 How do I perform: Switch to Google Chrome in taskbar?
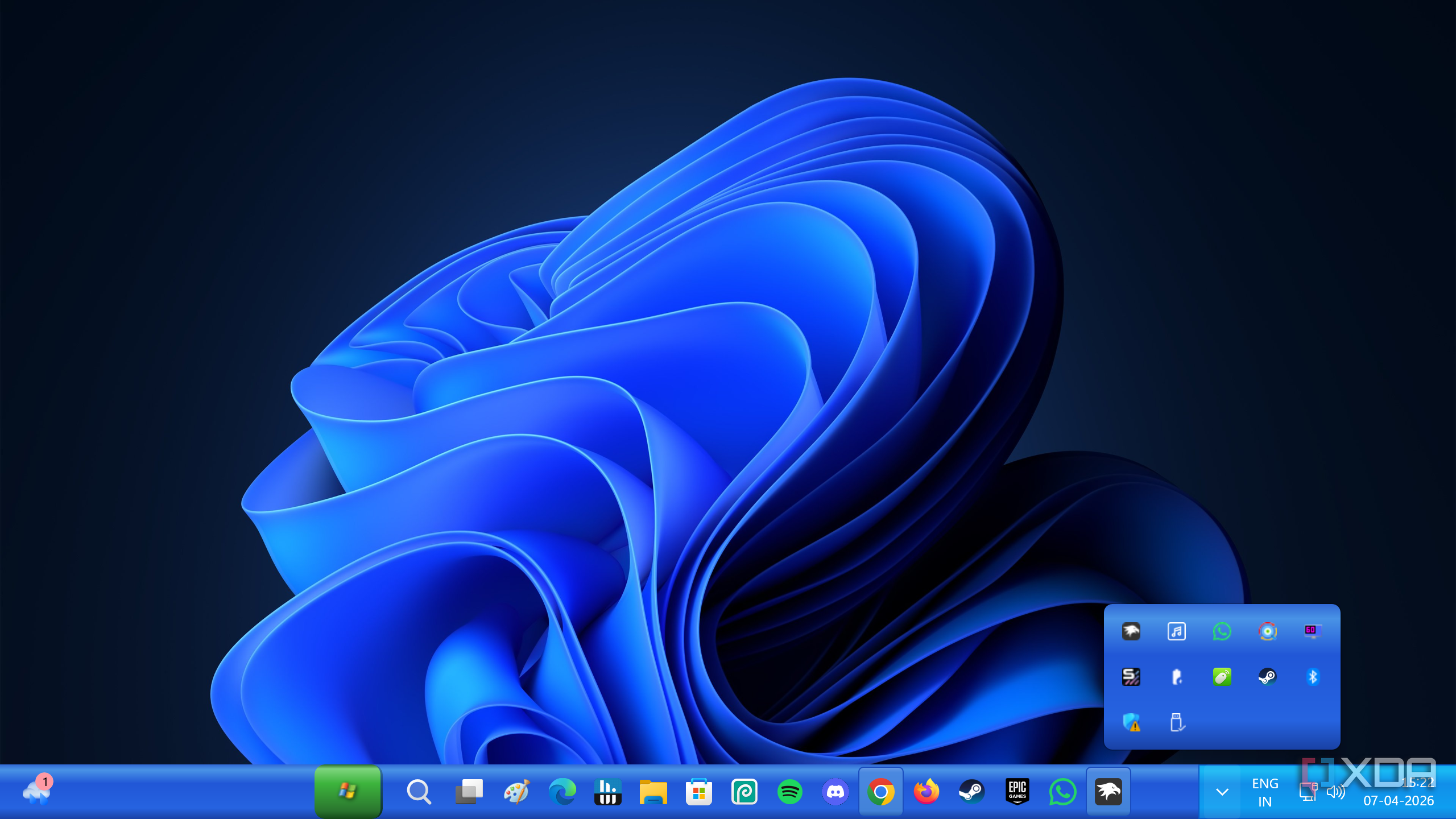pyautogui.click(x=880, y=792)
